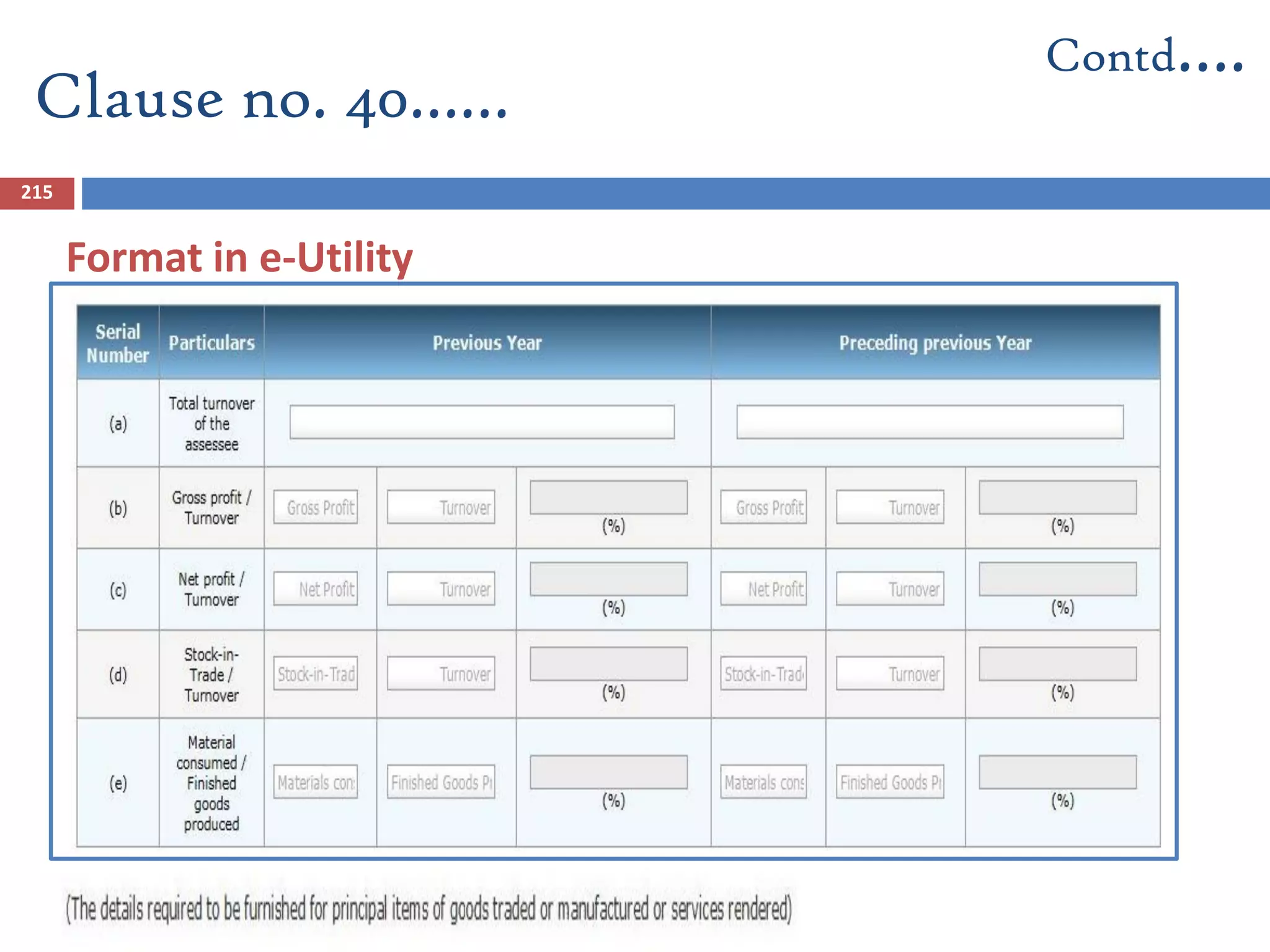
Task: Click the 'Clause no. 40......' title
Action: (272, 97)
